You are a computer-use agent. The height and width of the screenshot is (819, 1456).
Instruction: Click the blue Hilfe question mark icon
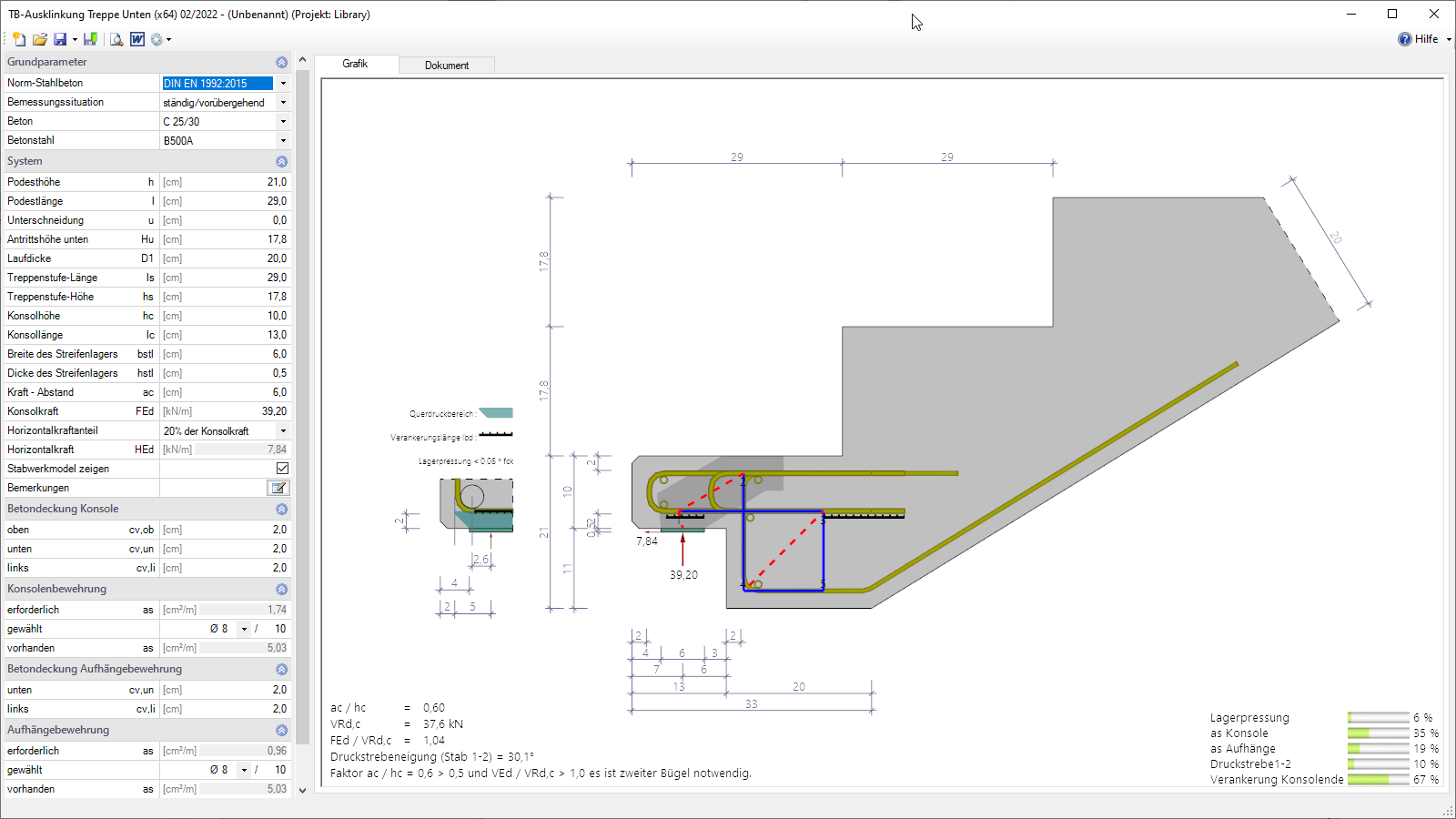coord(1405,39)
